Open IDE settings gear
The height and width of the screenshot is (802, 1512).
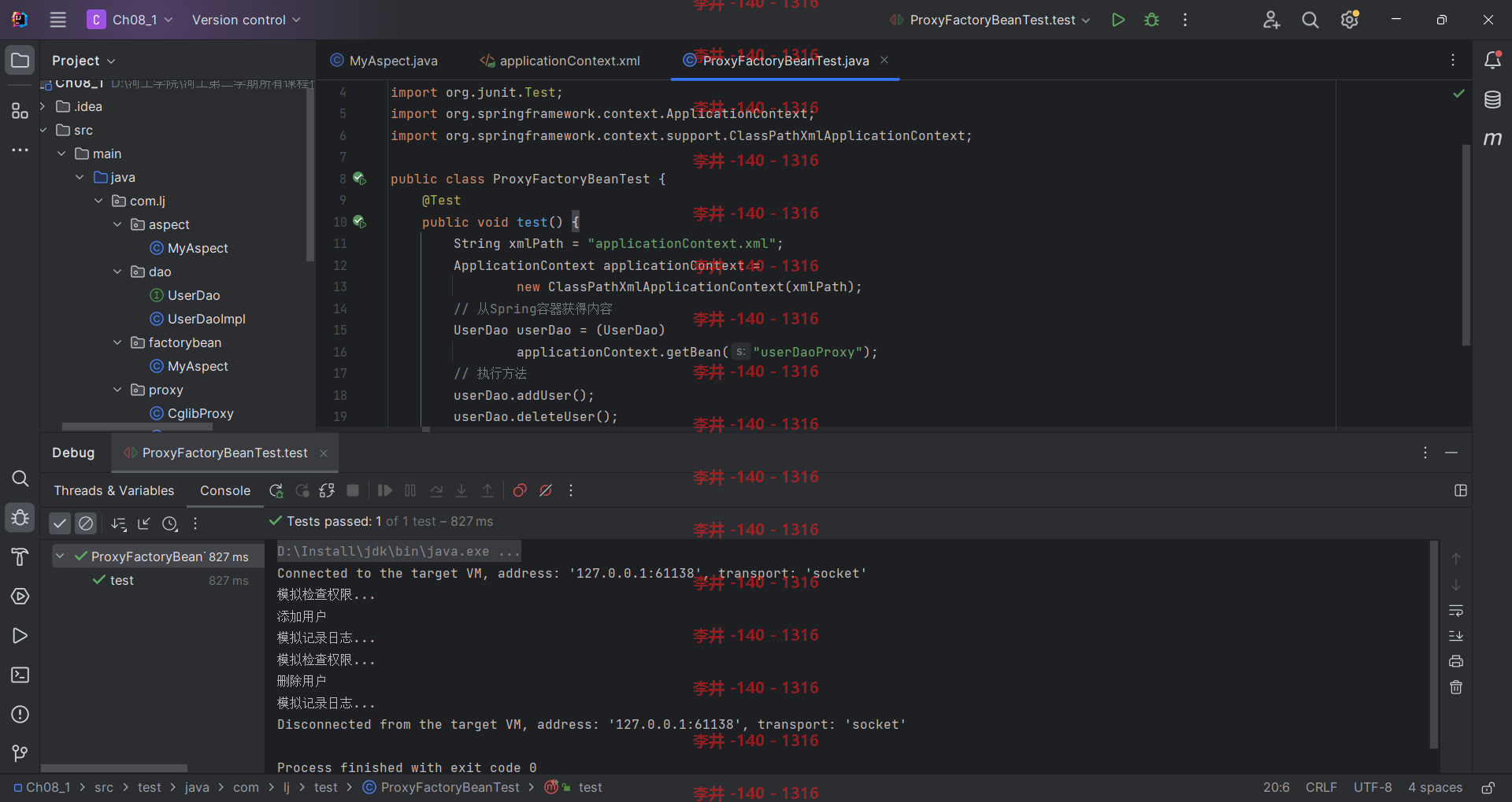1350,20
